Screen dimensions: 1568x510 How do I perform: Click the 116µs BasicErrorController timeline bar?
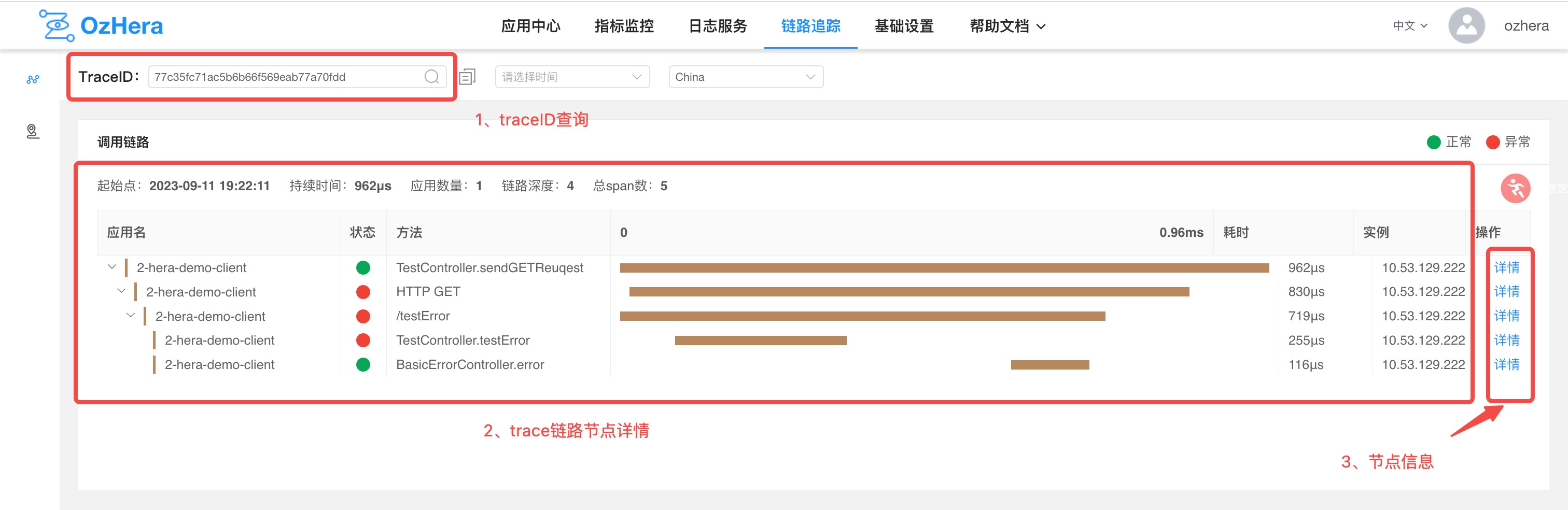coord(1050,364)
